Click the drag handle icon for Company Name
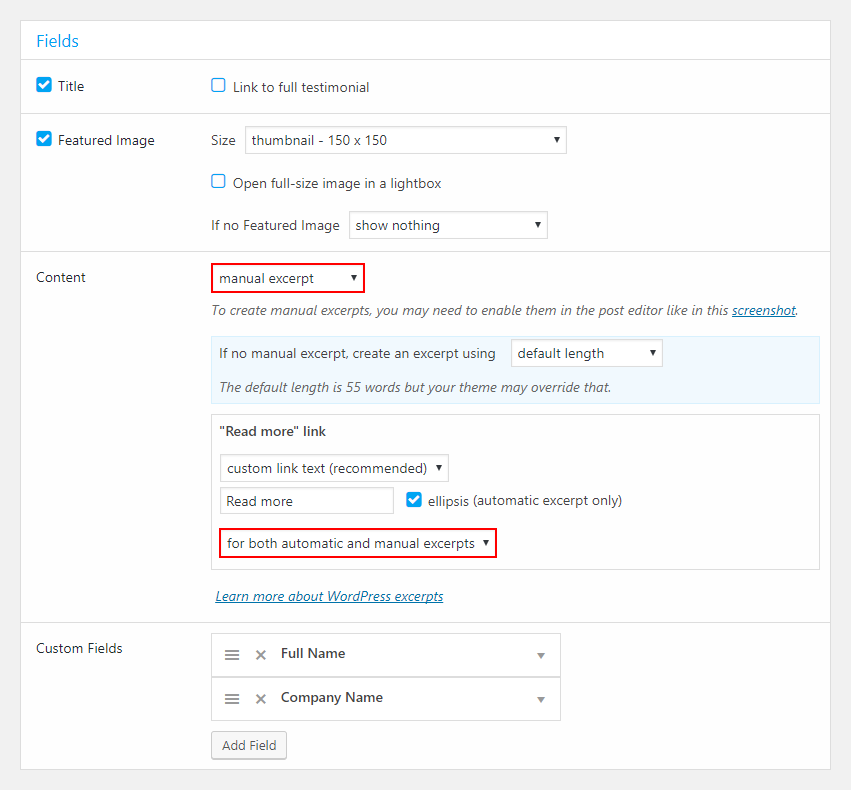The height and width of the screenshot is (790, 851). tap(232, 699)
